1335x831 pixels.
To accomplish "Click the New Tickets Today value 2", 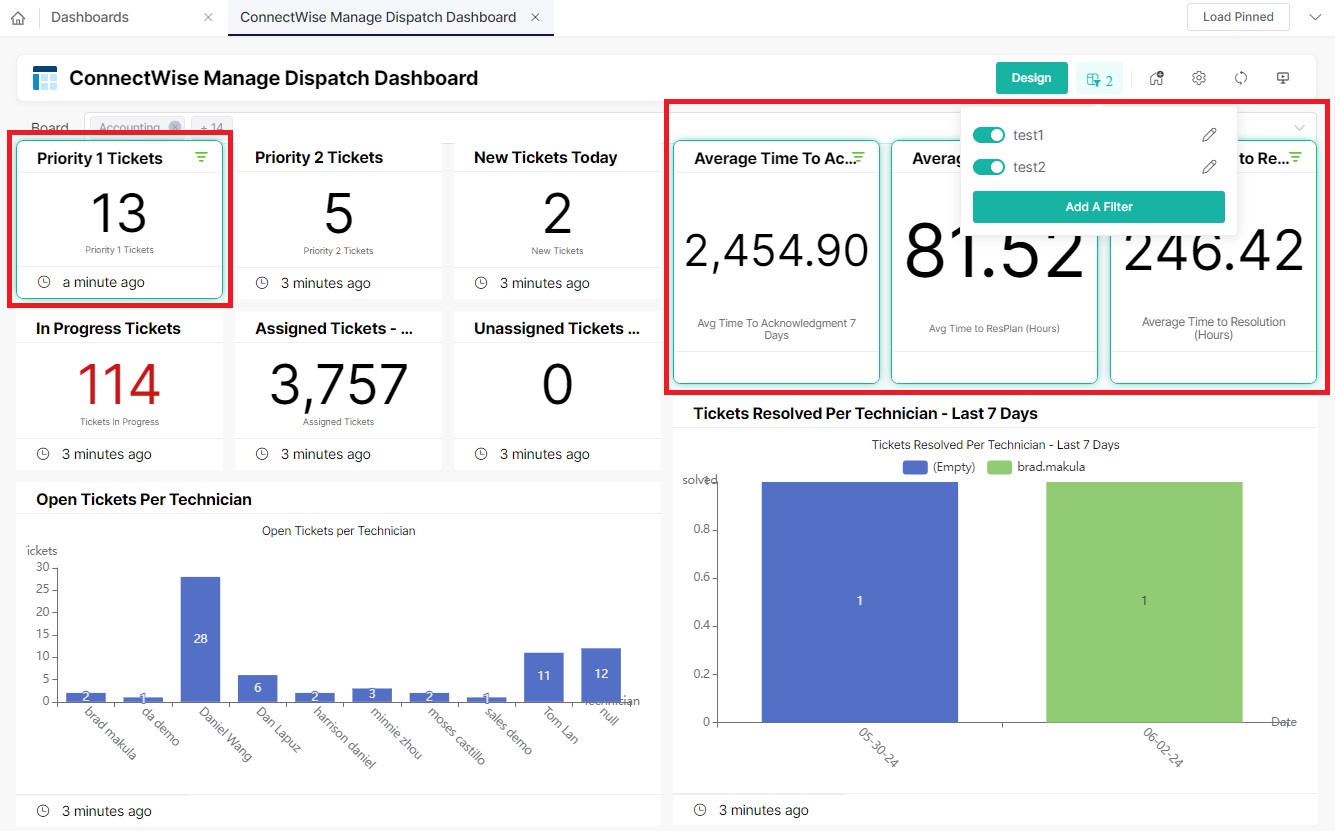I will tap(557, 214).
